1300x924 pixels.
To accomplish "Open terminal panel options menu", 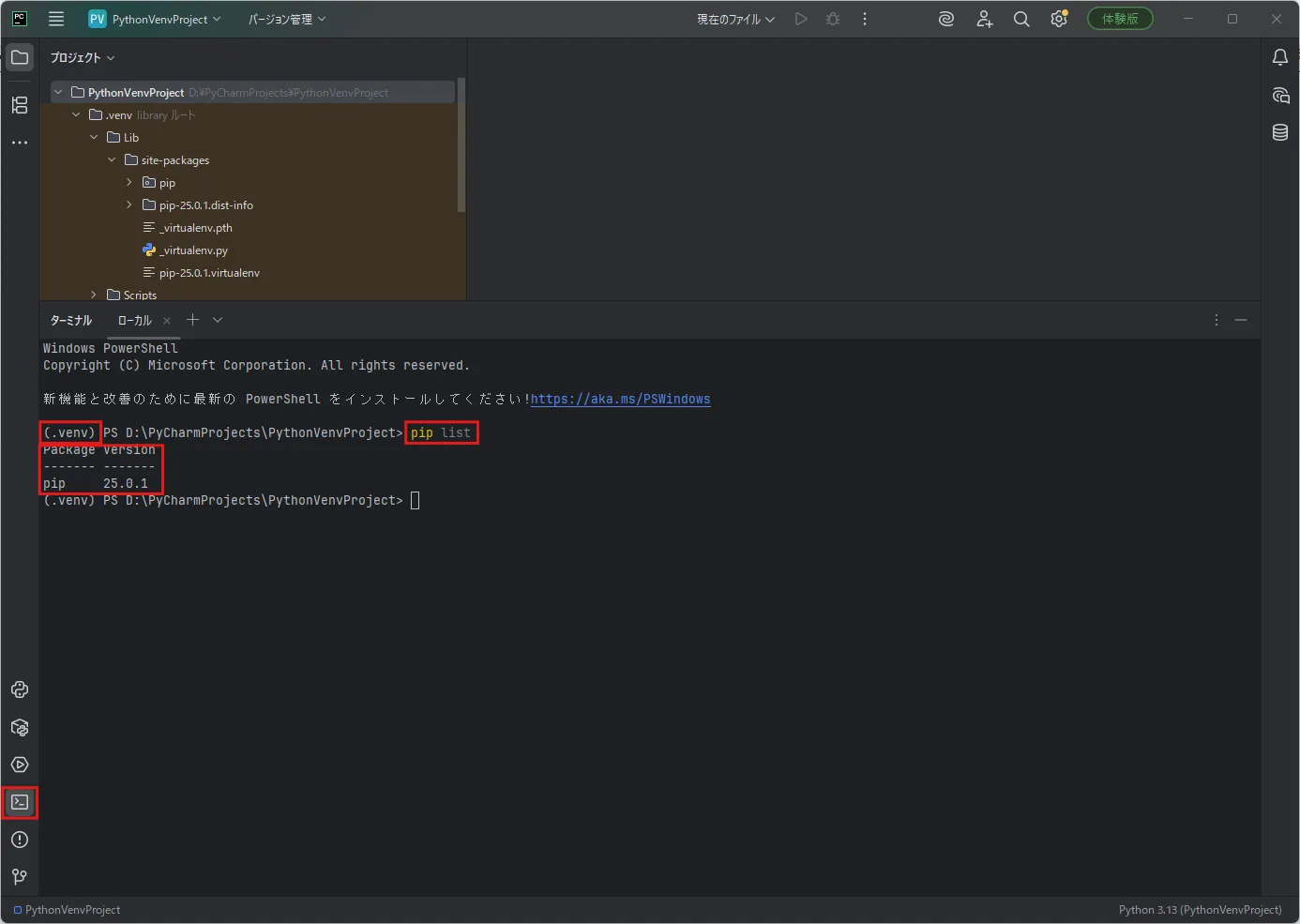I will (1217, 320).
